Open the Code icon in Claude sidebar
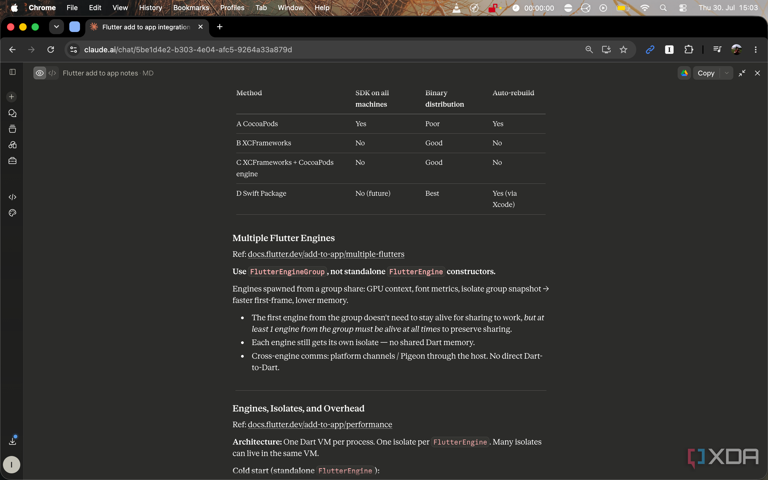 coord(12,197)
